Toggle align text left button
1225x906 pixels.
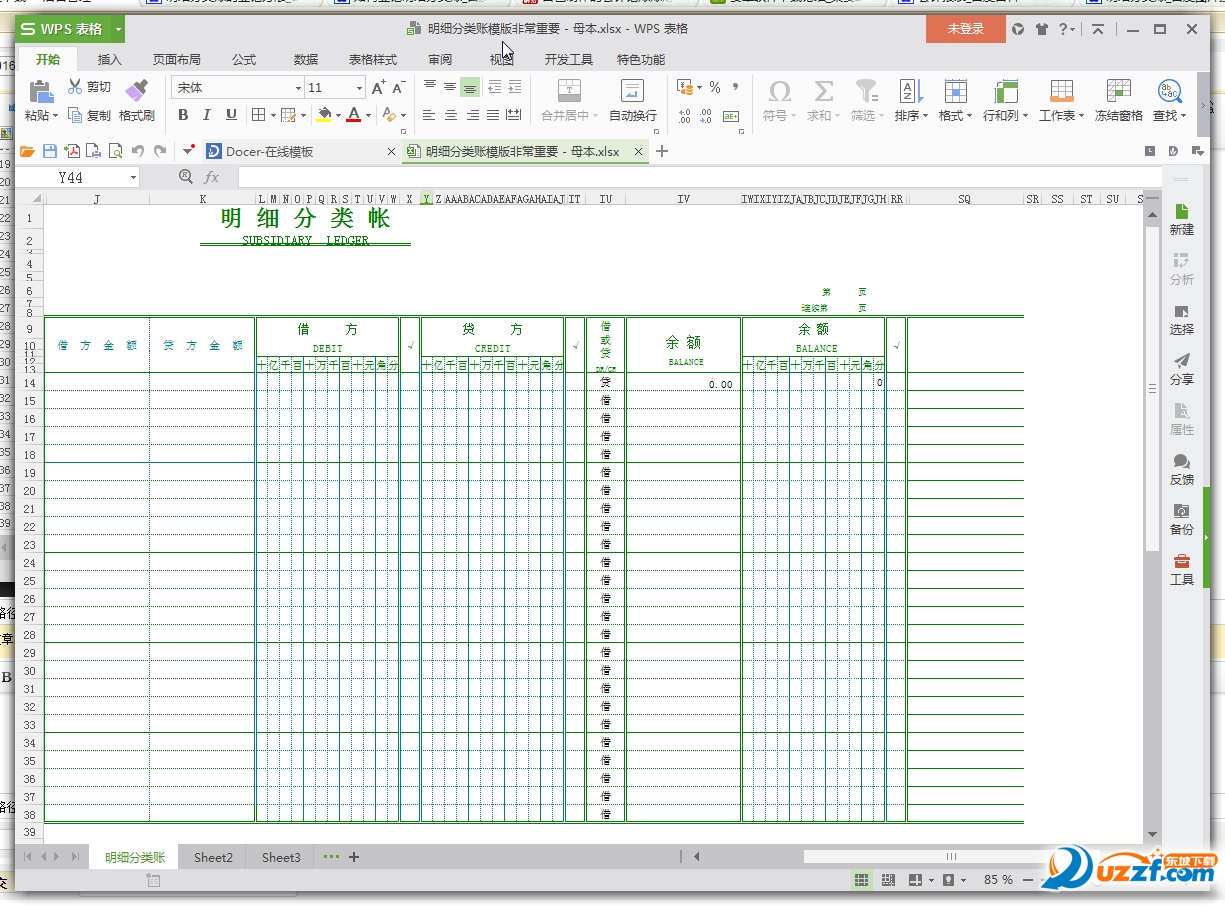[x=430, y=115]
